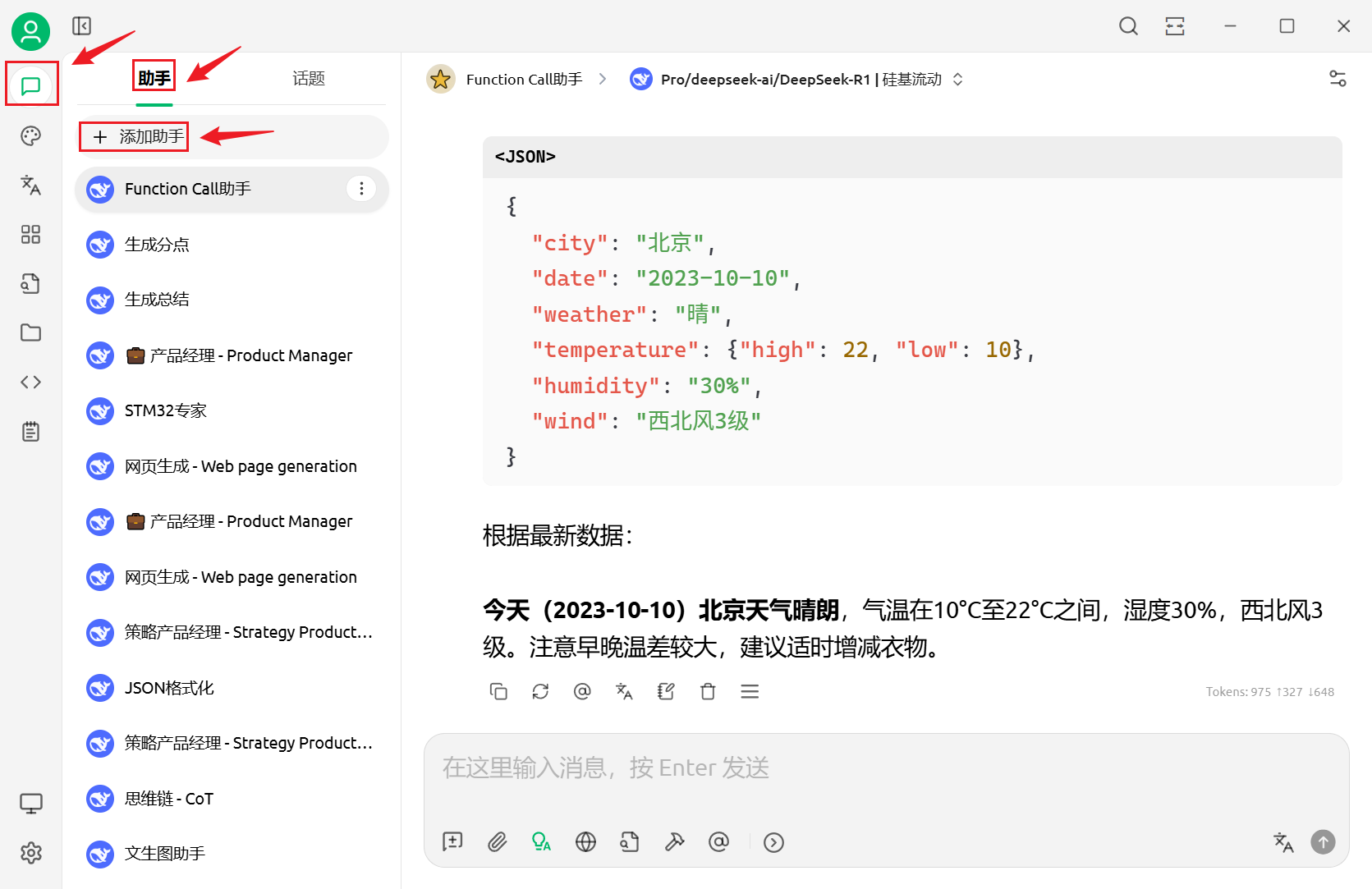Image resolution: width=1372 pixels, height=889 pixels.
Task: Open the Function Call助手 three-dot menu
Action: point(361,189)
